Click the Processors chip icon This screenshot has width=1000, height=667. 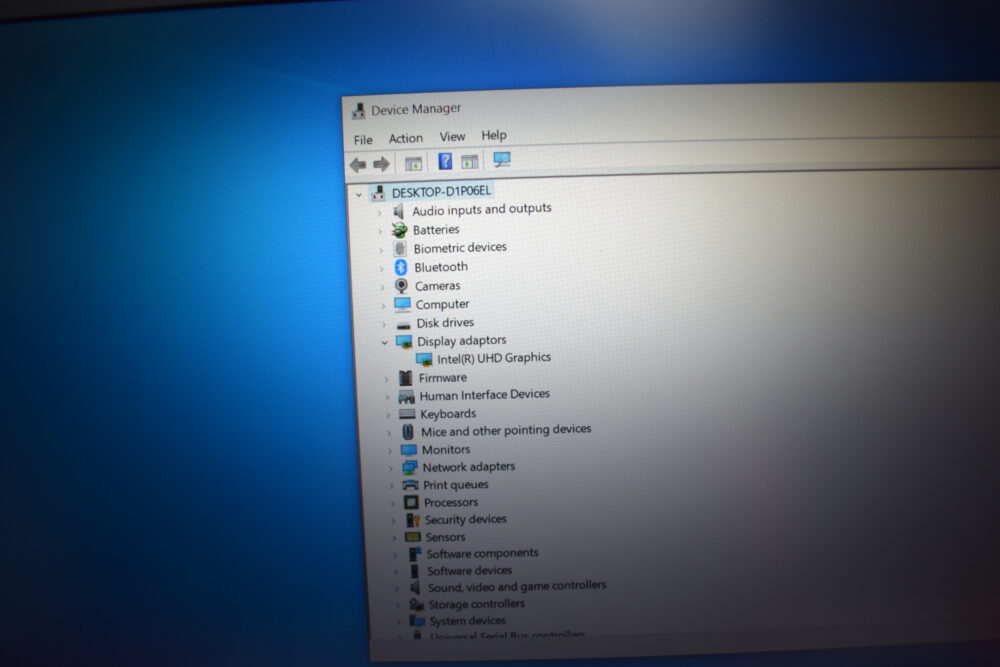(411, 502)
